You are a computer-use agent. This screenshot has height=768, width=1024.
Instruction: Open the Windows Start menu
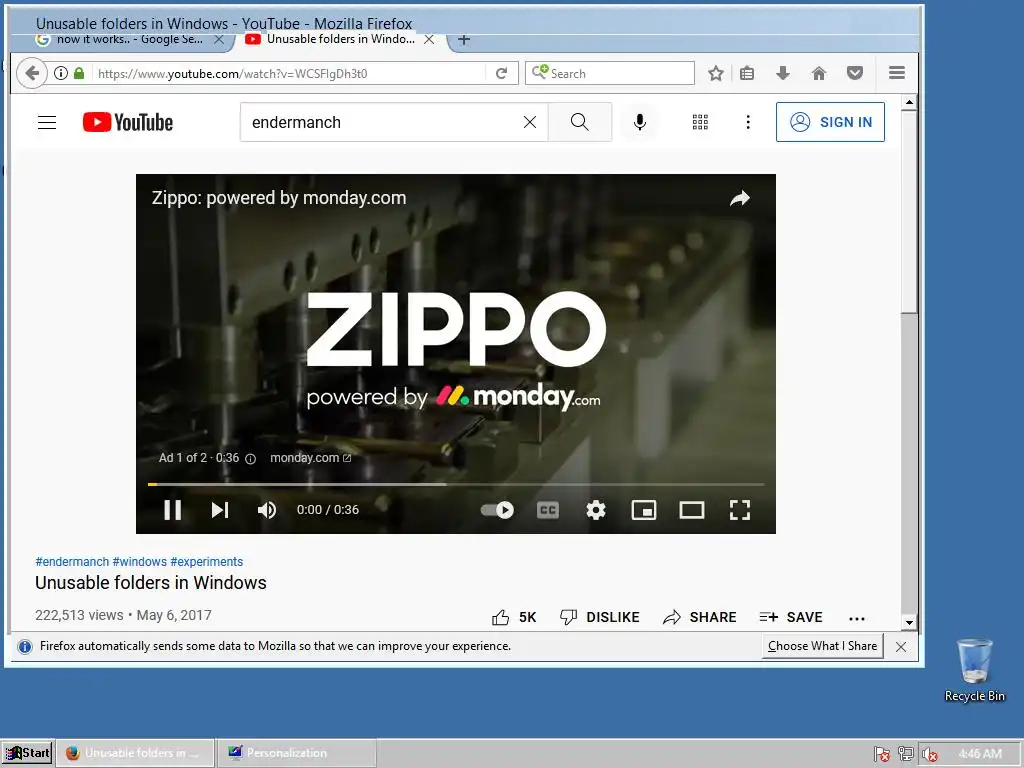tap(27, 753)
